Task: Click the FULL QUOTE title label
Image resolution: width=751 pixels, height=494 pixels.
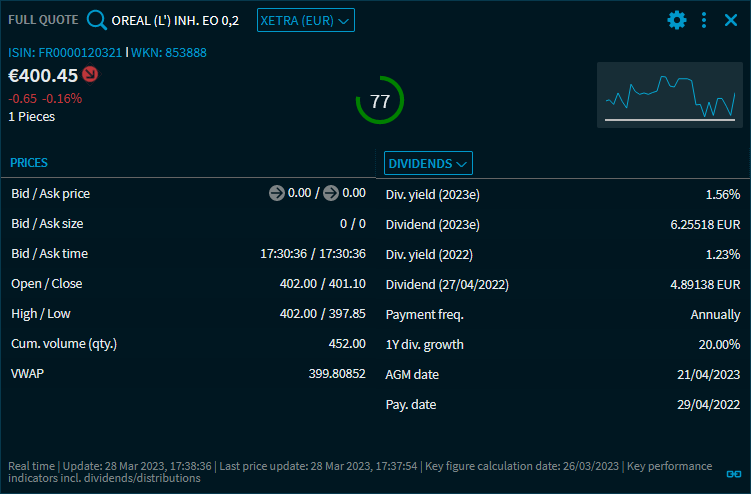Action: click(43, 20)
